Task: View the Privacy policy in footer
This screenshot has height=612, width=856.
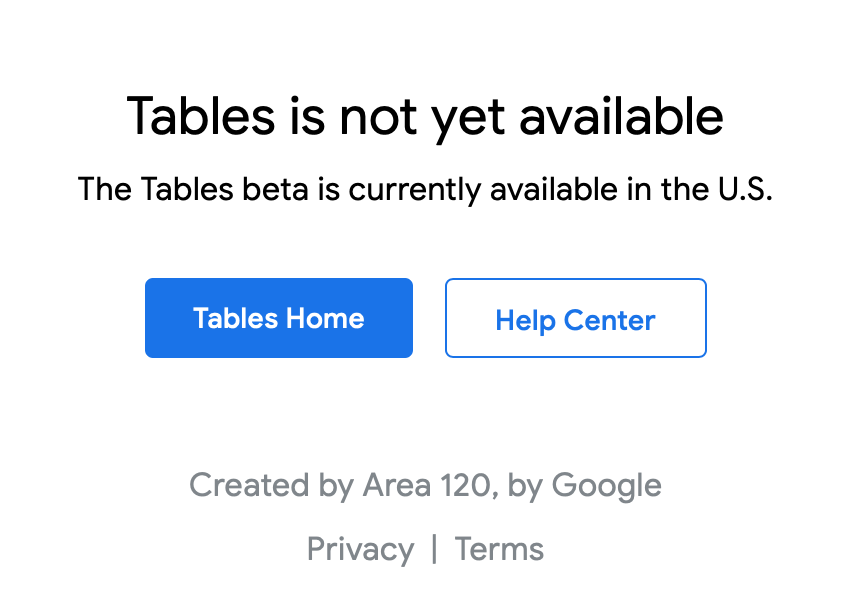Action: [x=360, y=549]
